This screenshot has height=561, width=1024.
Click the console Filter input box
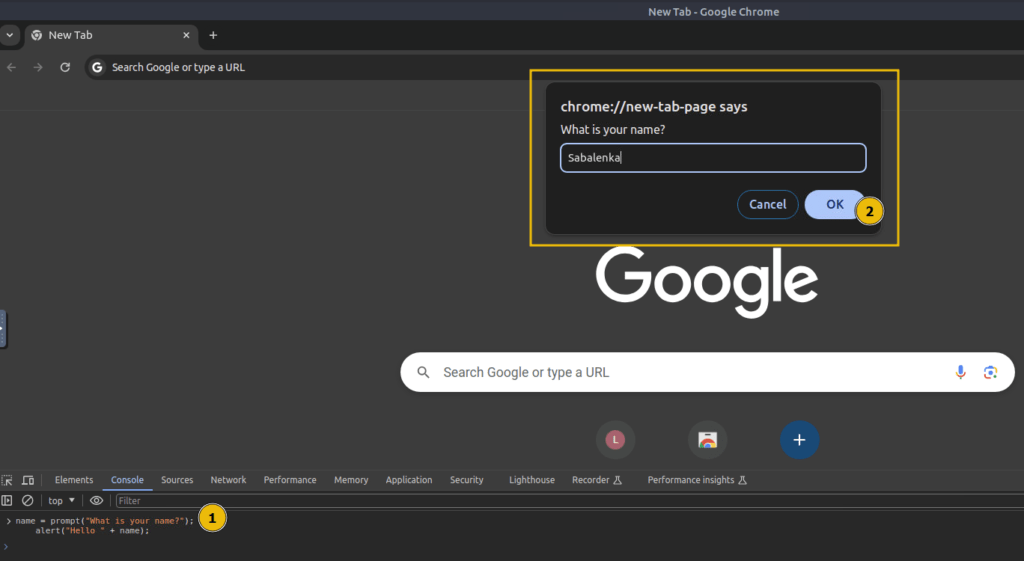(568, 500)
